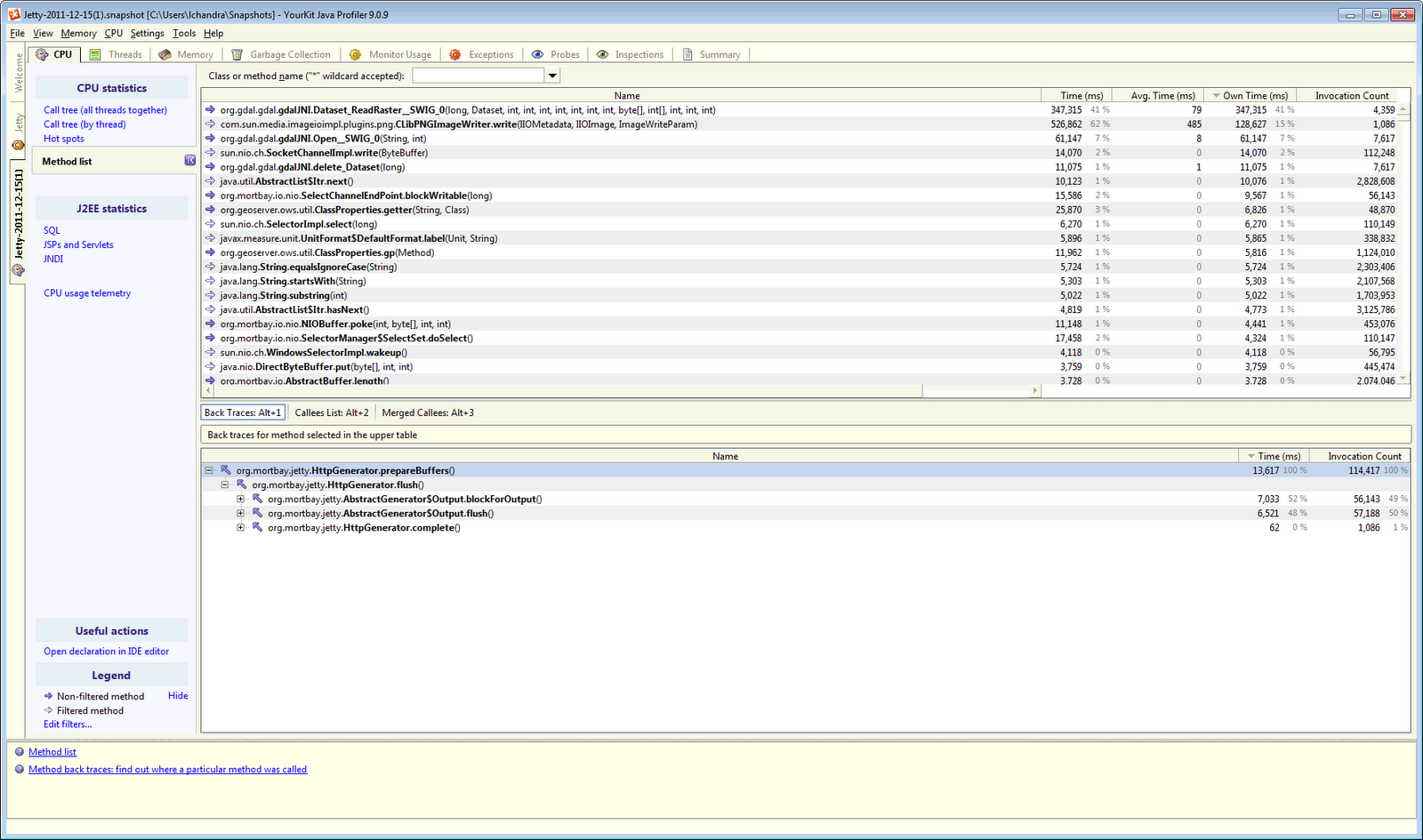Click the arrow icon of the NIOBuffer.poke row
1423x840 pixels.
(211, 324)
